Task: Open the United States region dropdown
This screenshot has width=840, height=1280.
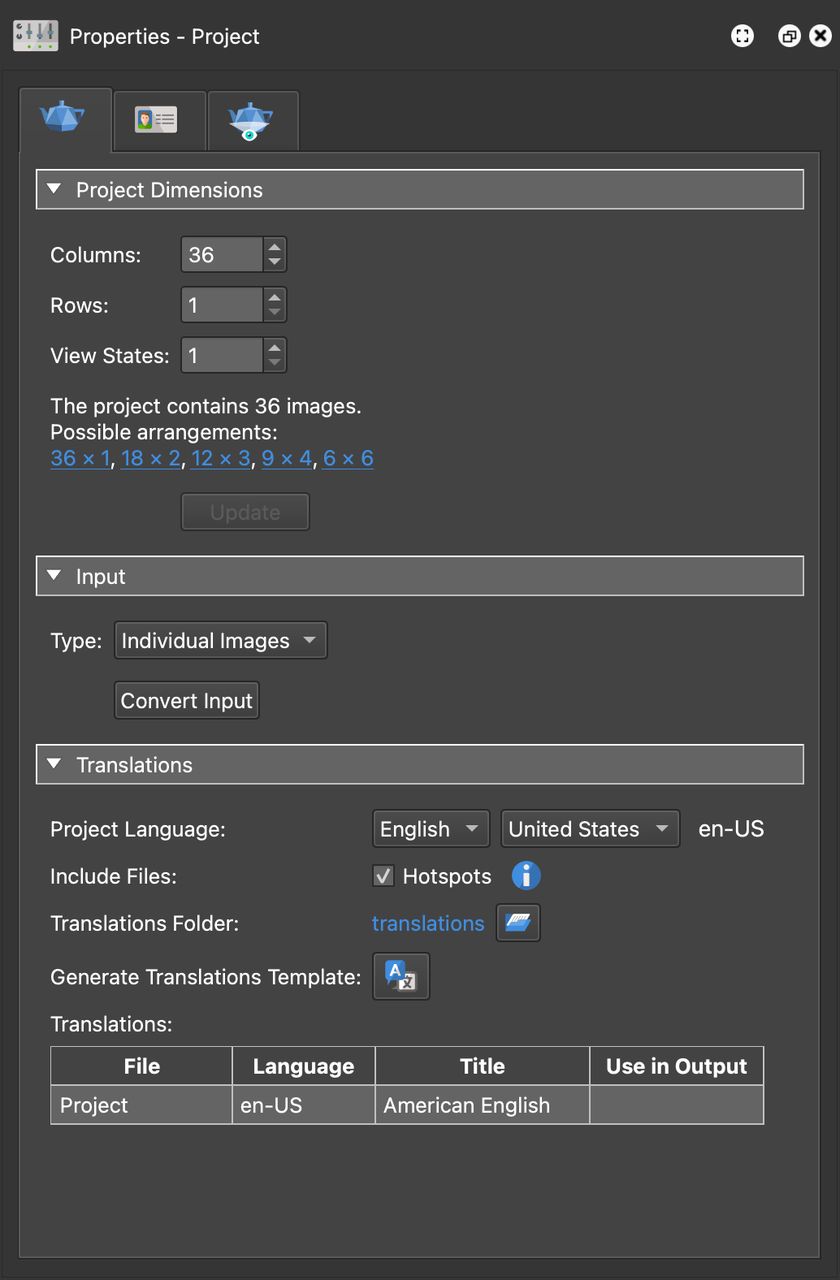Action: [589, 828]
